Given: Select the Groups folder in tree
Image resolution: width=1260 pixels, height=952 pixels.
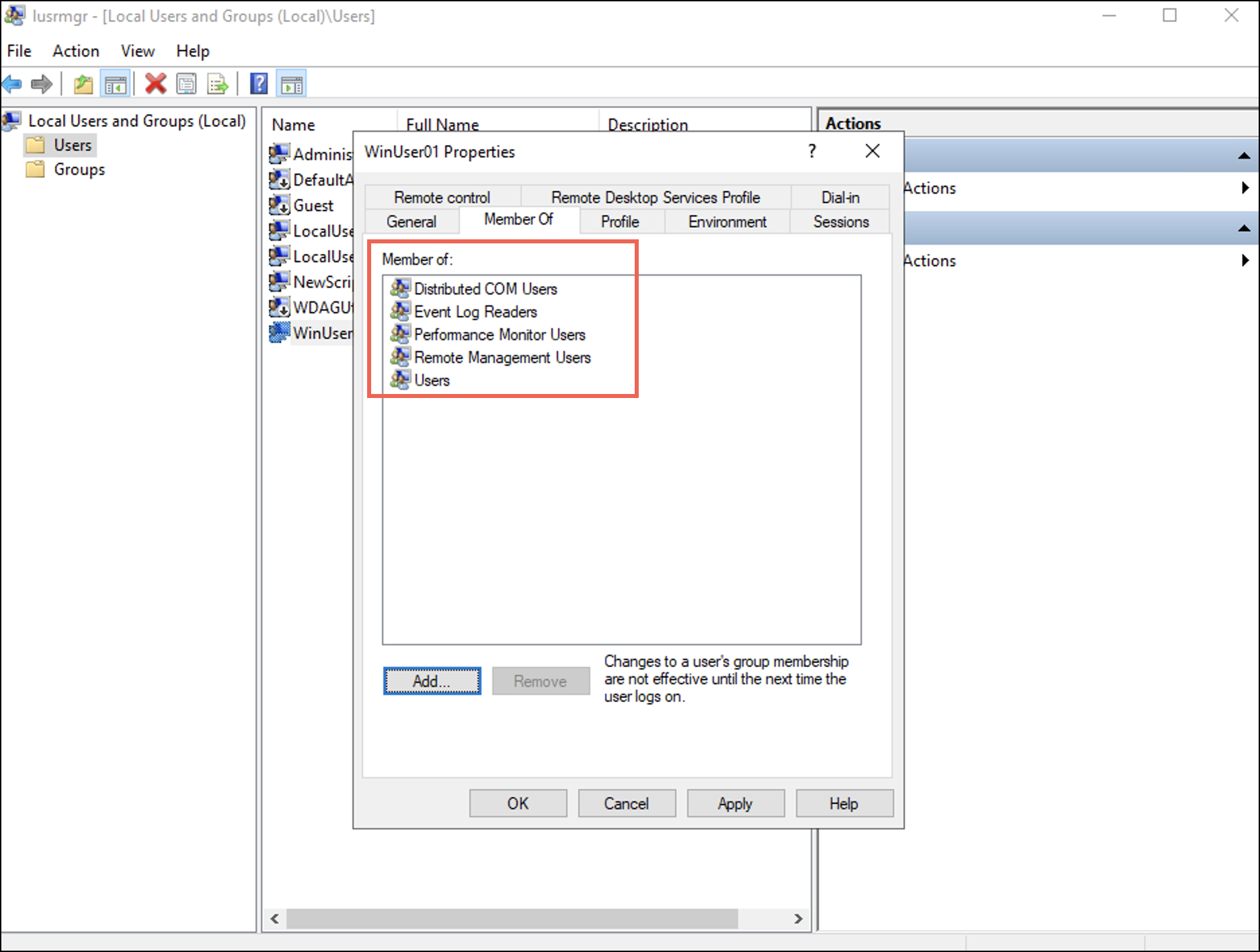Looking at the screenshot, I should [79, 169].
